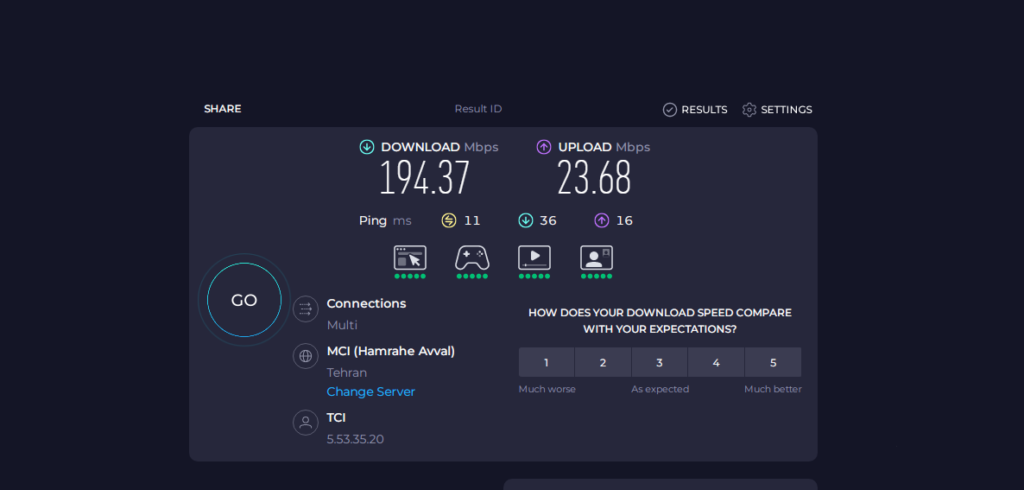The image size is (1024, 490).
Task: Click the download value 194.37
Action: tap(424, 178)
